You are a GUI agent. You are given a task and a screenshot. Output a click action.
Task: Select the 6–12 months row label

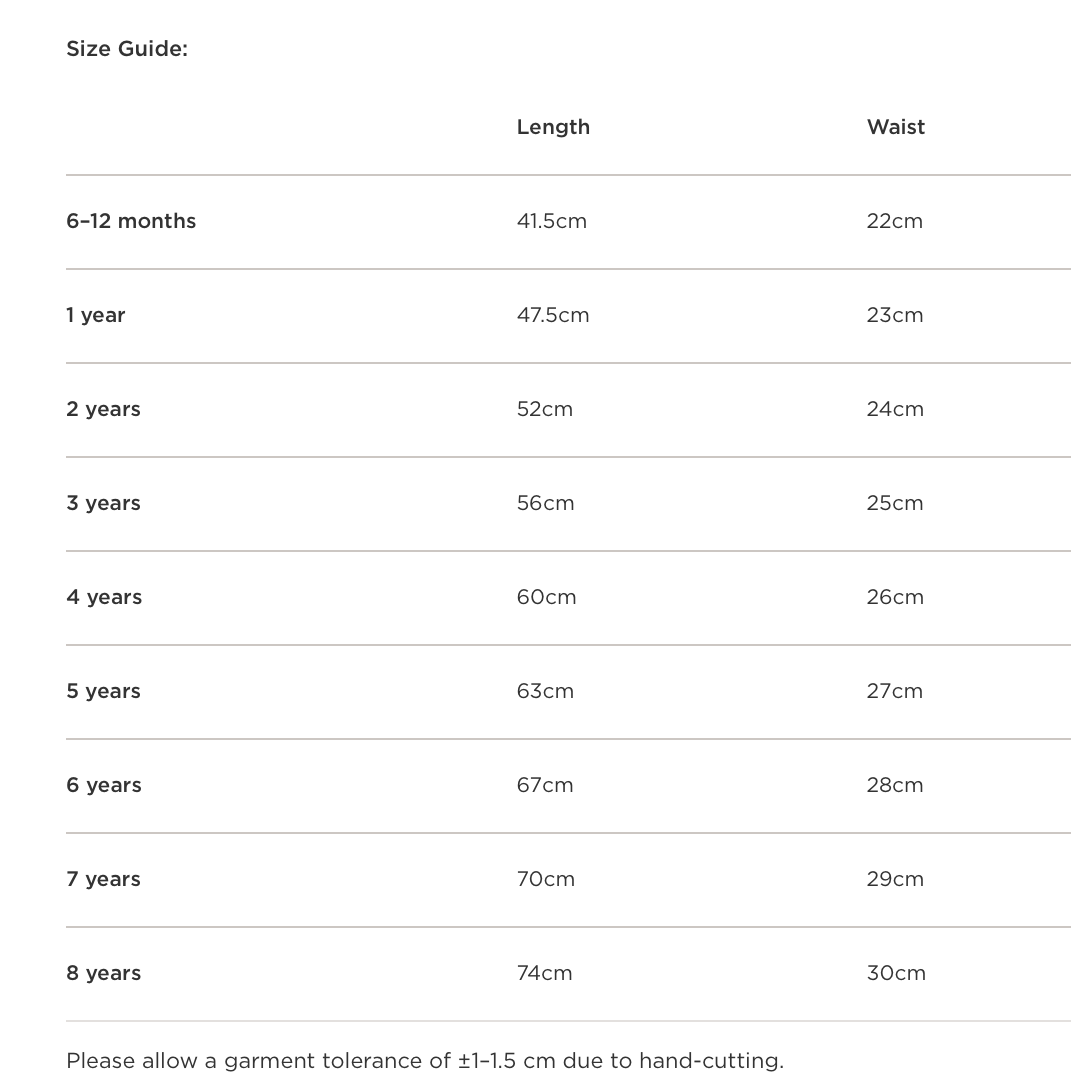click(131, 221)
